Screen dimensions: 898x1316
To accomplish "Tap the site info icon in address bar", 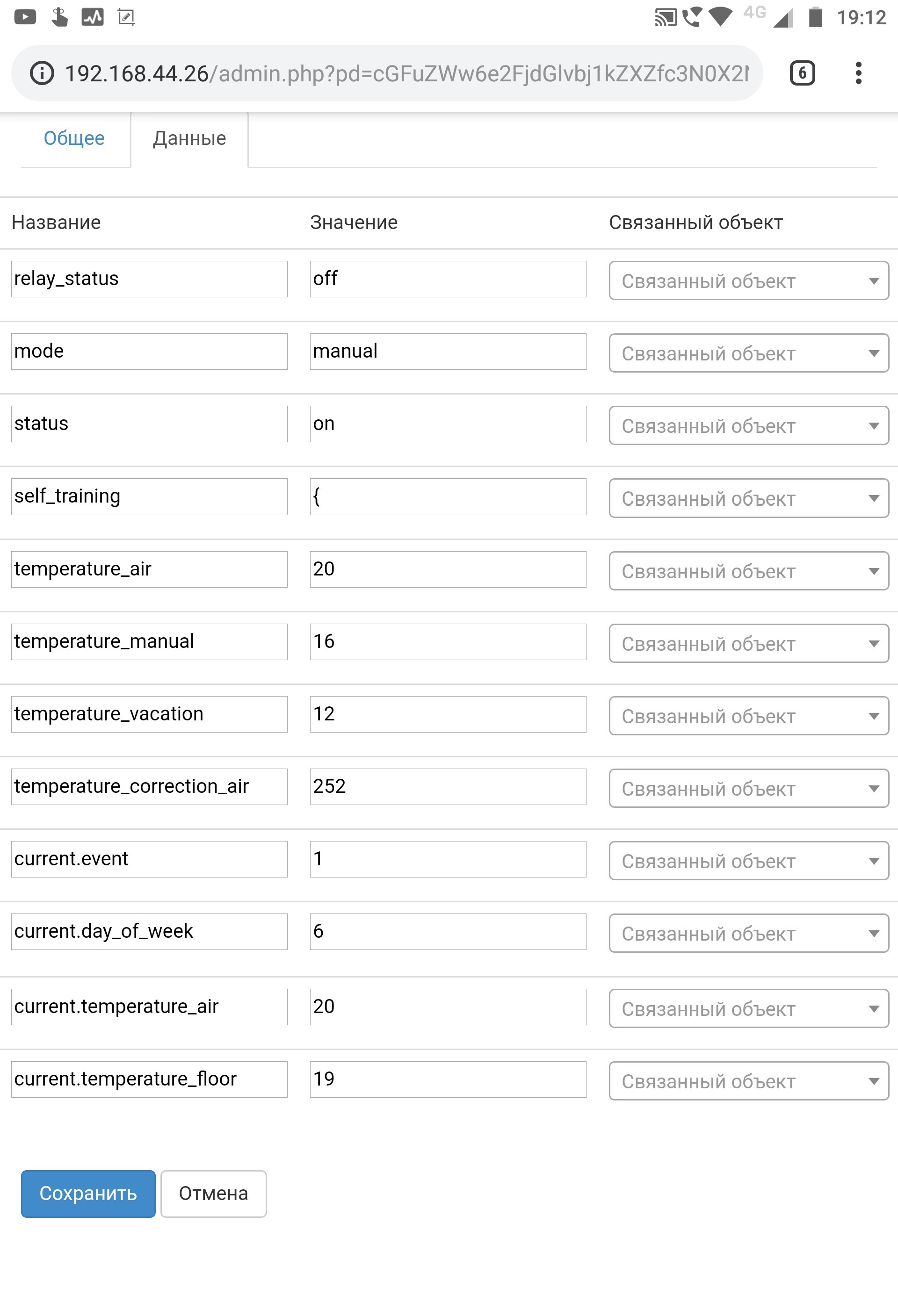I will click(x=42, y=73).
